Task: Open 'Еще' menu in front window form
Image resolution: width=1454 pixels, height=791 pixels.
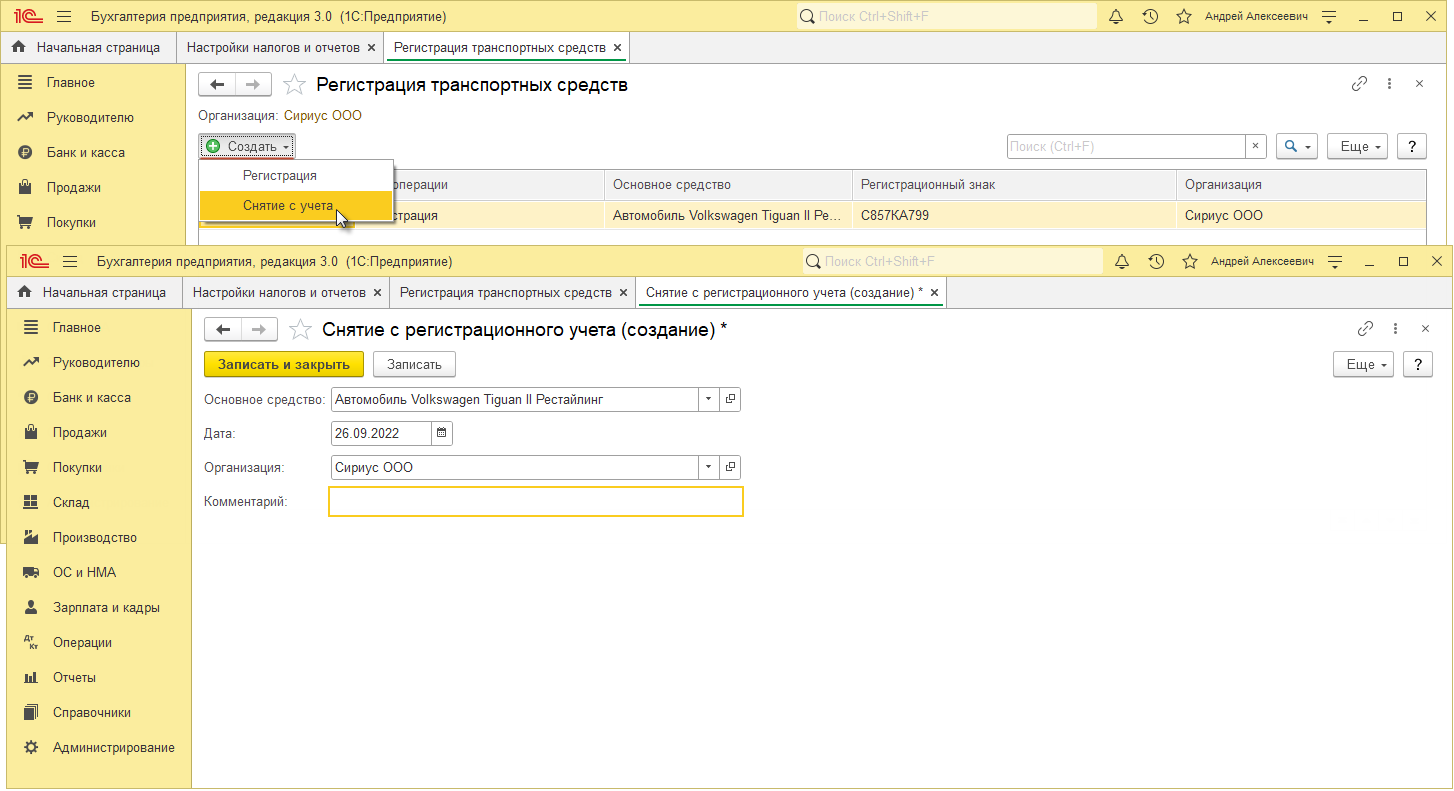Action: [1364, 364]
